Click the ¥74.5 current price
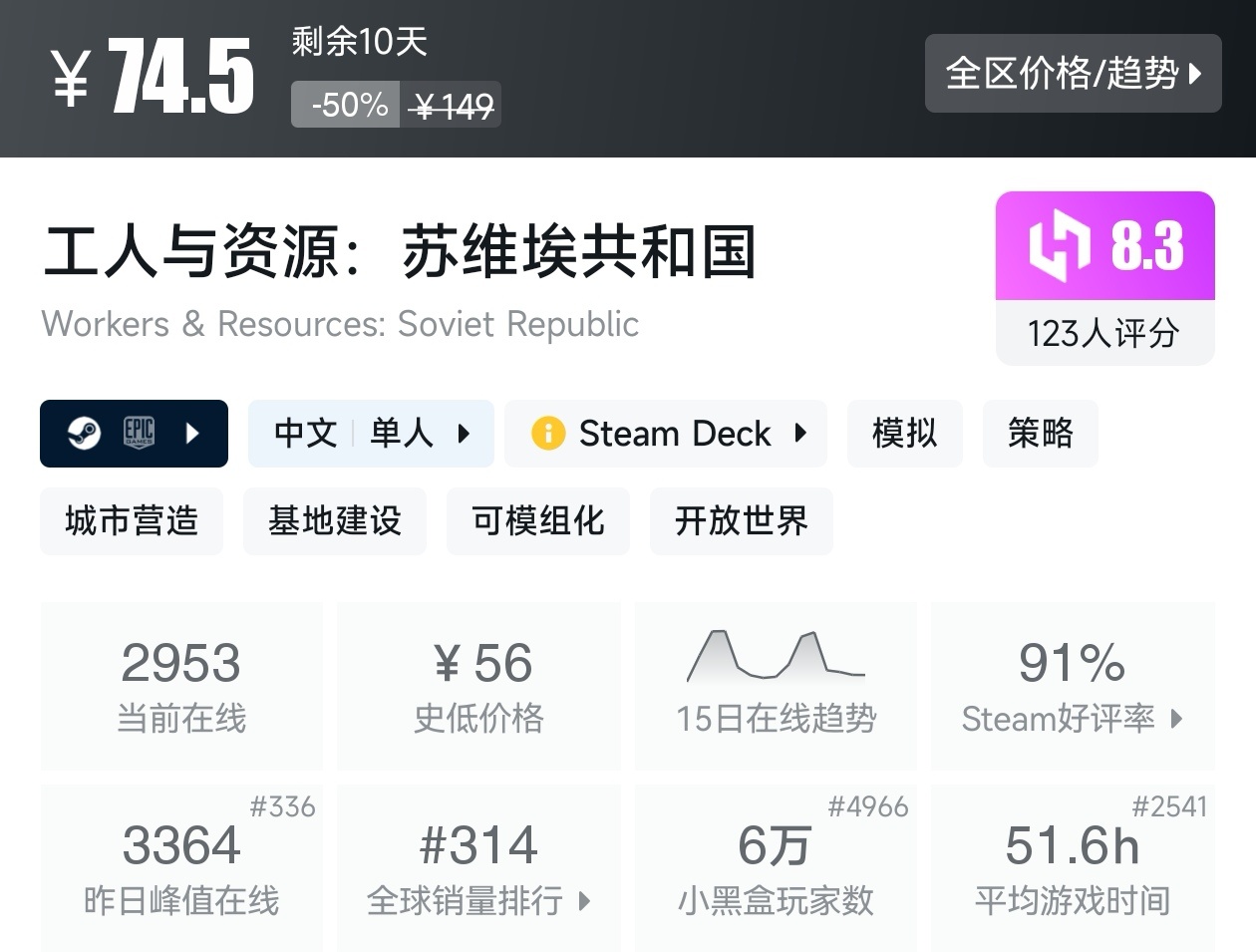The width and height of the screenshot is (1256, 952). pyautogui.click(x=154, y=77)
